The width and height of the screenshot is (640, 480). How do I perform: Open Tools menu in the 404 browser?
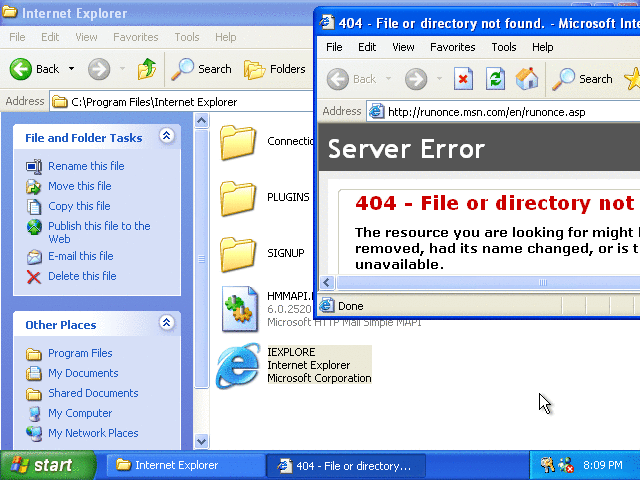[x=504, y=47]
